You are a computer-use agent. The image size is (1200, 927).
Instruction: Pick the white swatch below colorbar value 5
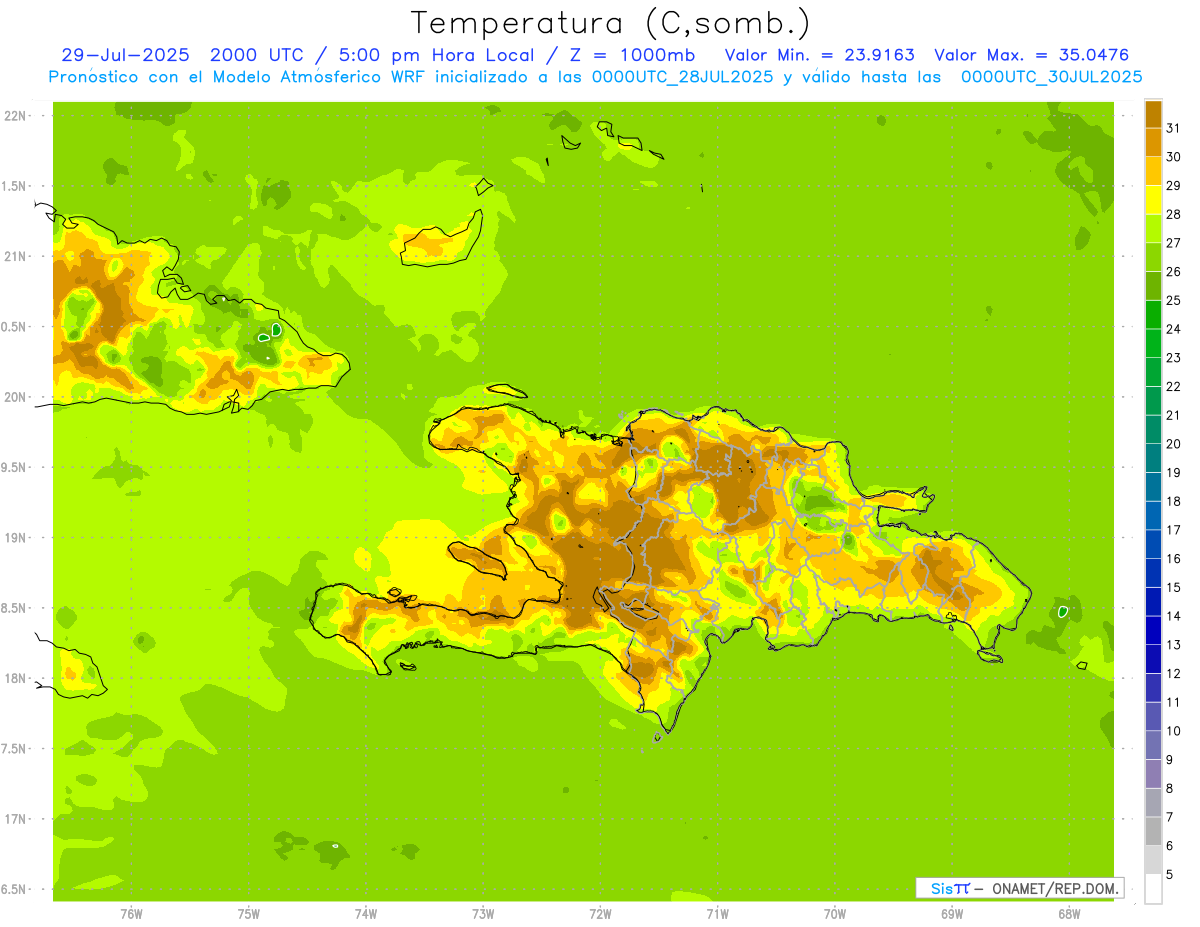(1153, 889)
